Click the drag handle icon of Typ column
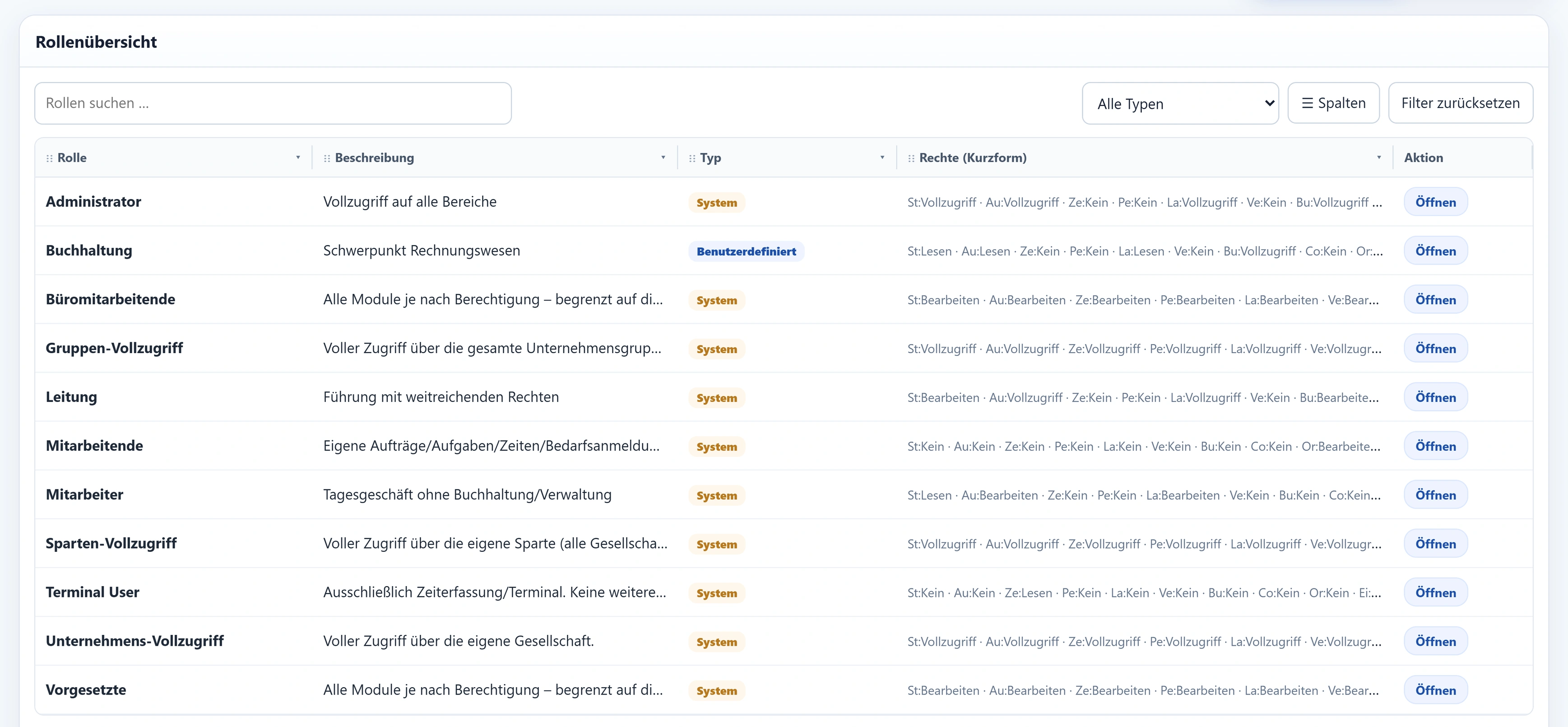Image resolution: width=1568 pixels, height=727 pixels. click(x=692, y=158)
